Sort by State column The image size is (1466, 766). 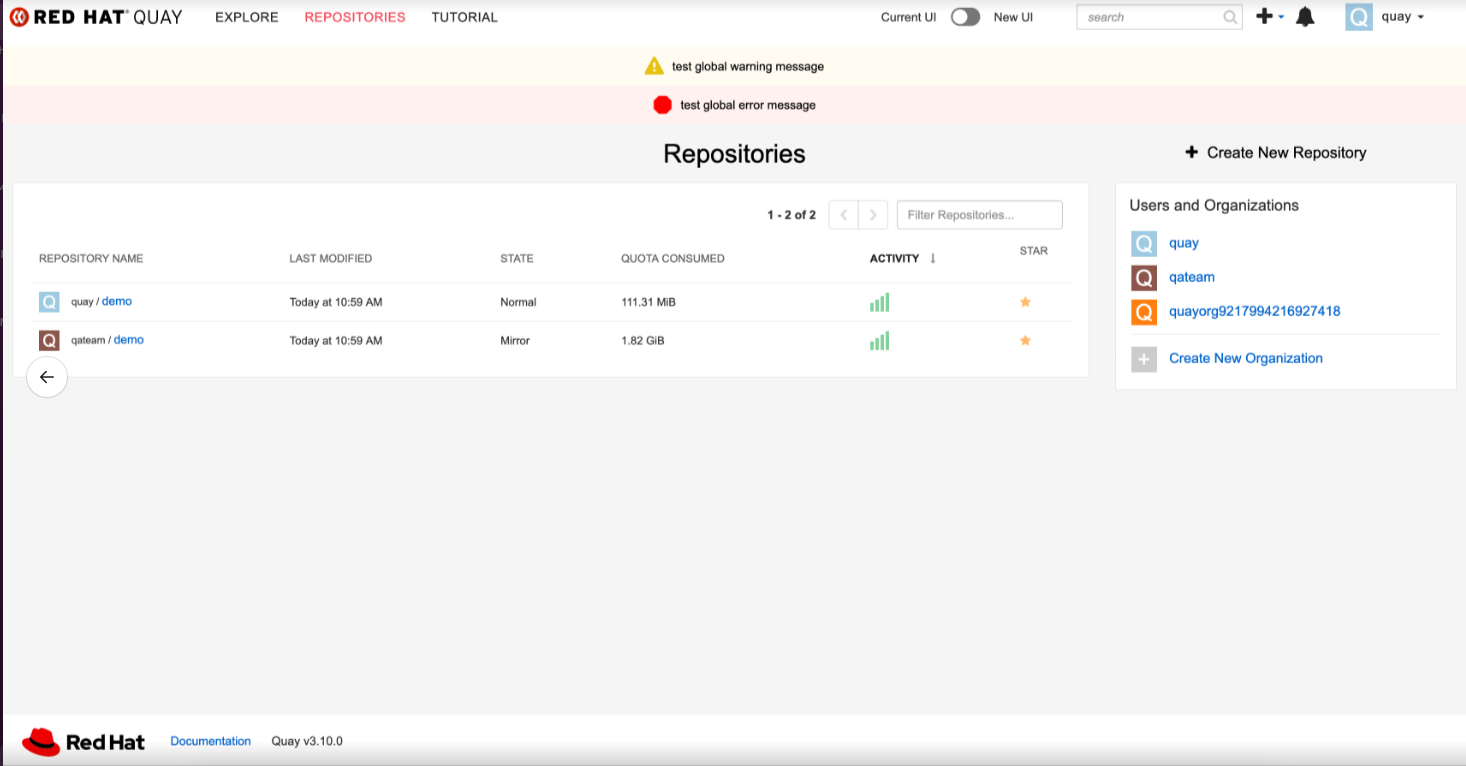coord(517,258)
